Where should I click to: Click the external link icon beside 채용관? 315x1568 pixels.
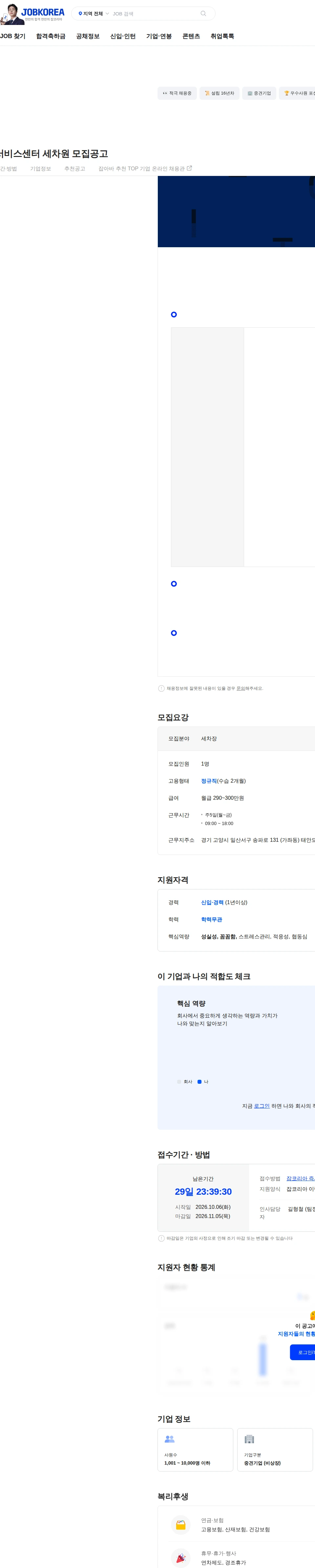coord(189,168)
